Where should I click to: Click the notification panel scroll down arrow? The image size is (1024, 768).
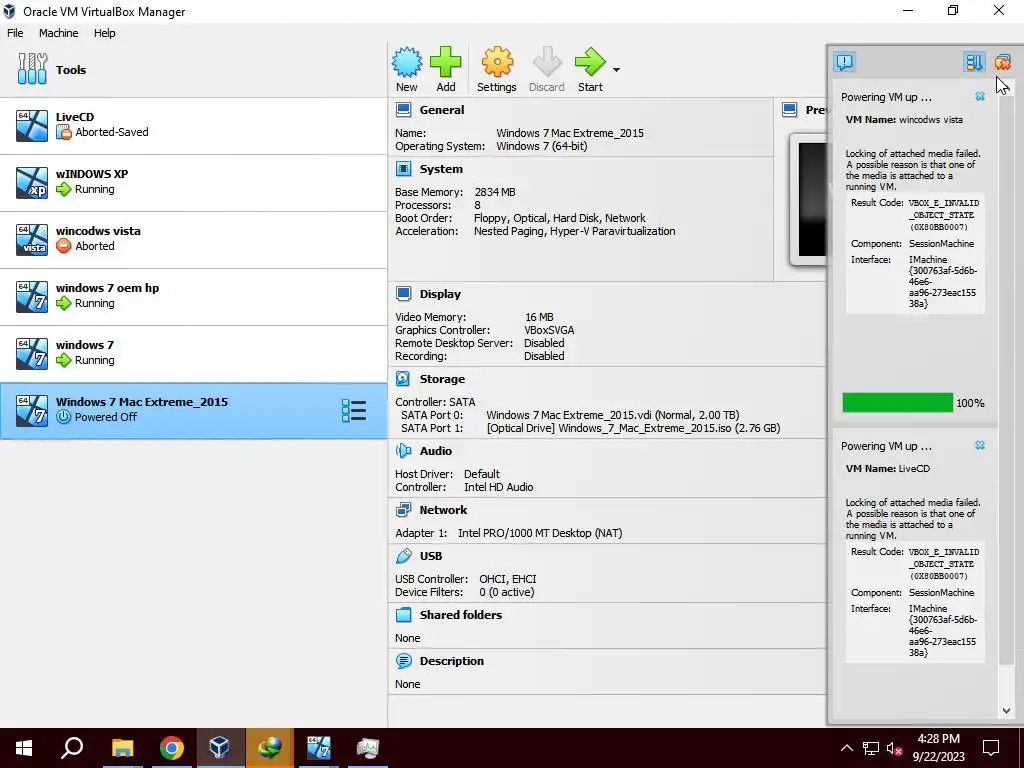pos(1006,711)
